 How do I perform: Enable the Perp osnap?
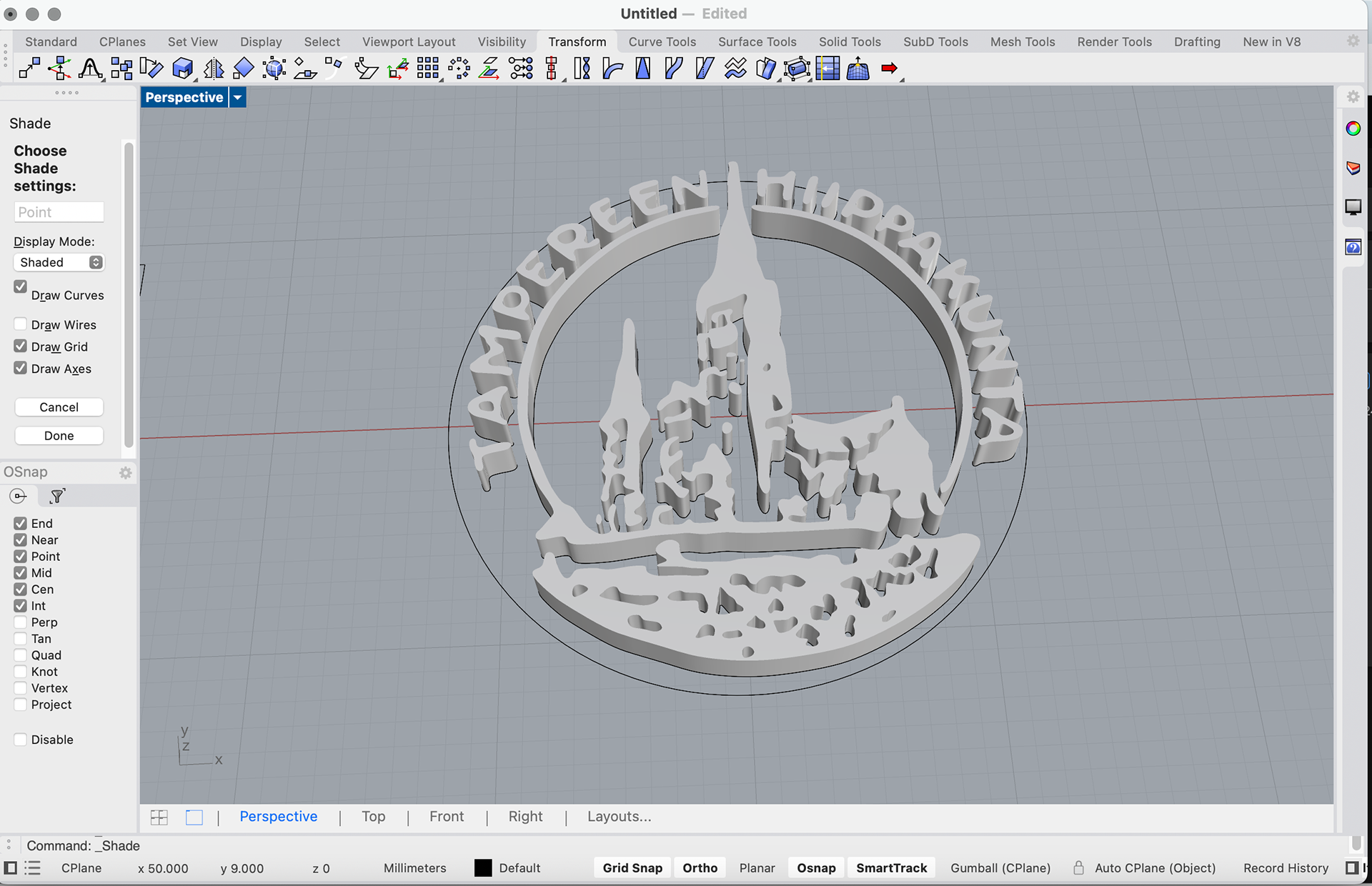coord(20,622)
